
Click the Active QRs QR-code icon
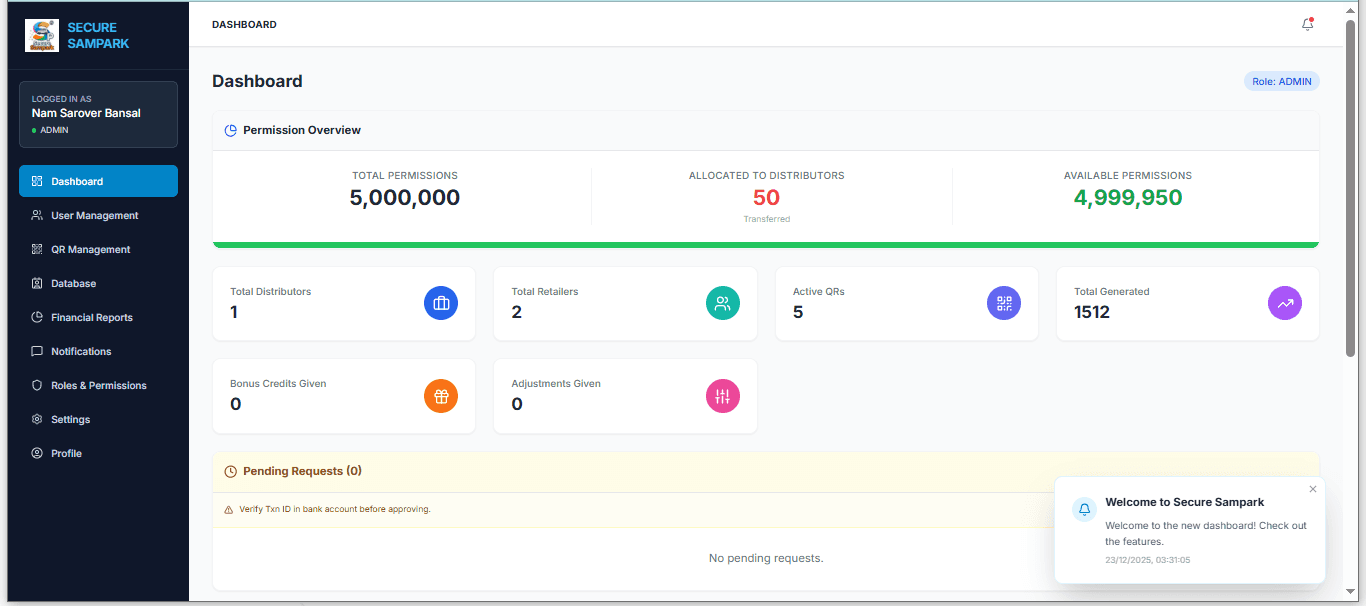(x=1004, y=303)
